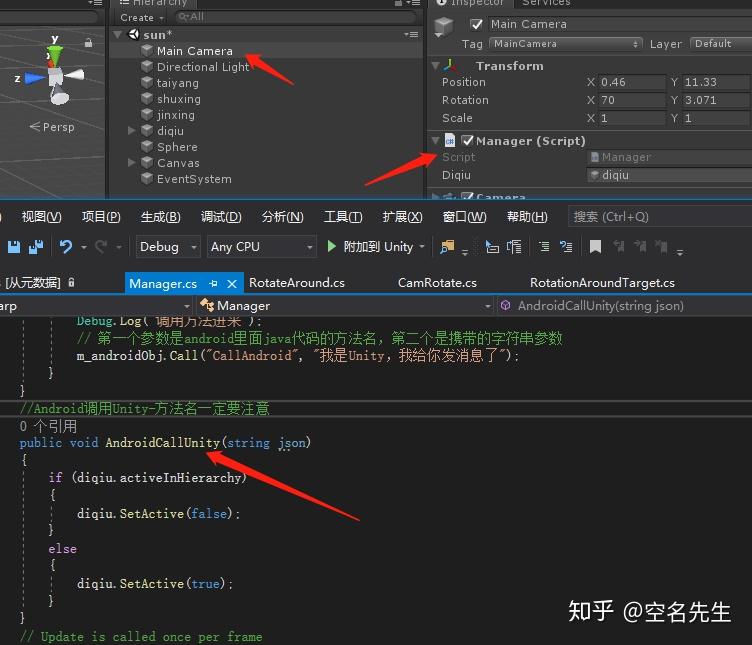Click the 0 个引用 CodeLens link
This screenshot has width=752, height=645.
[x=48, y=426]
